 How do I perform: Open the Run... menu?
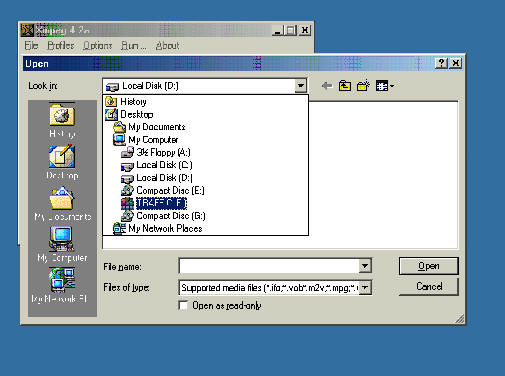[133, 45]
